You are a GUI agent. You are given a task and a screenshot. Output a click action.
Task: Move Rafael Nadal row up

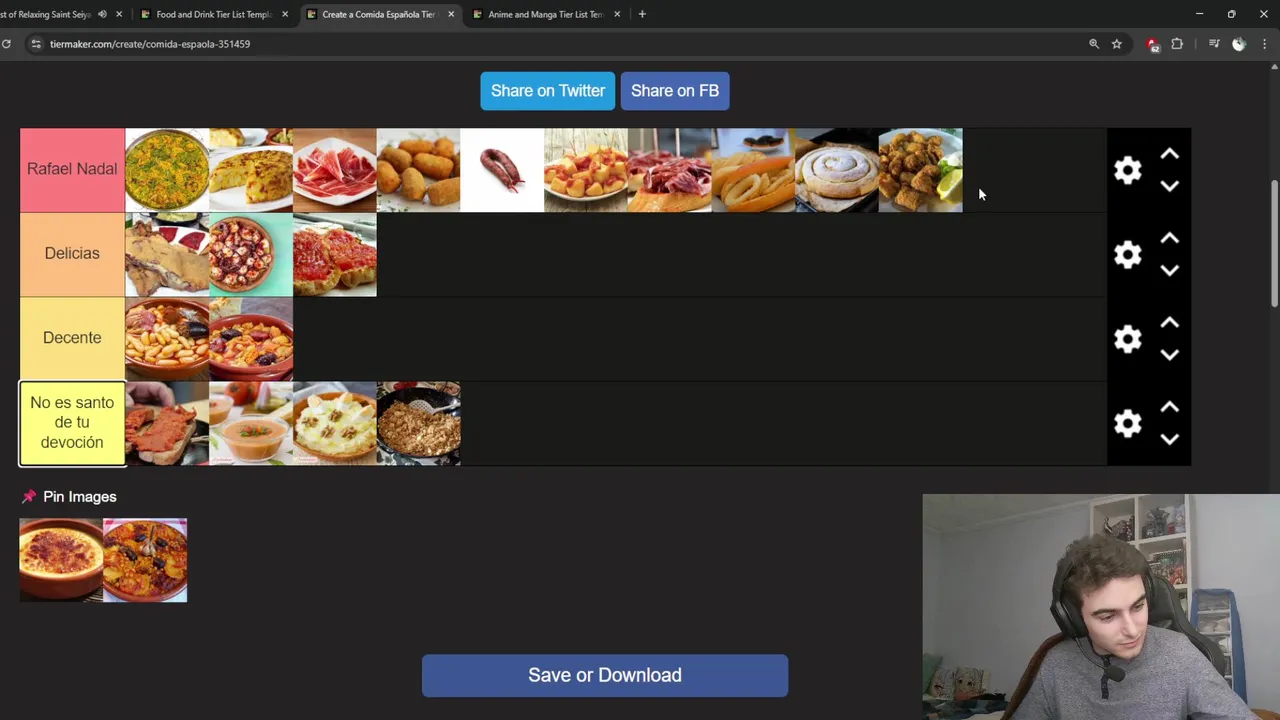point(1169,155)
